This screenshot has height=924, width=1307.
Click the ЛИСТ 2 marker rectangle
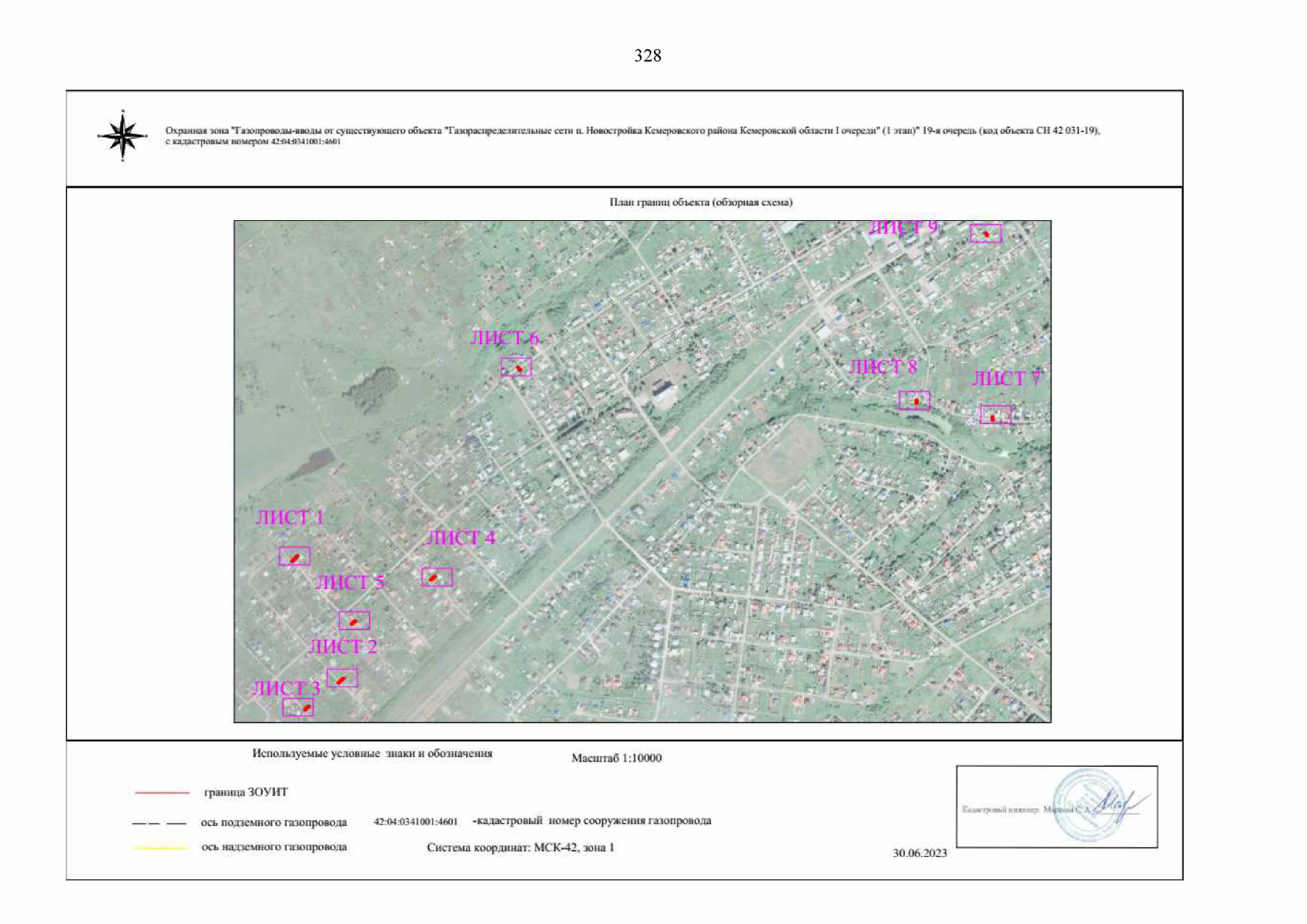[x=342, y=678]
